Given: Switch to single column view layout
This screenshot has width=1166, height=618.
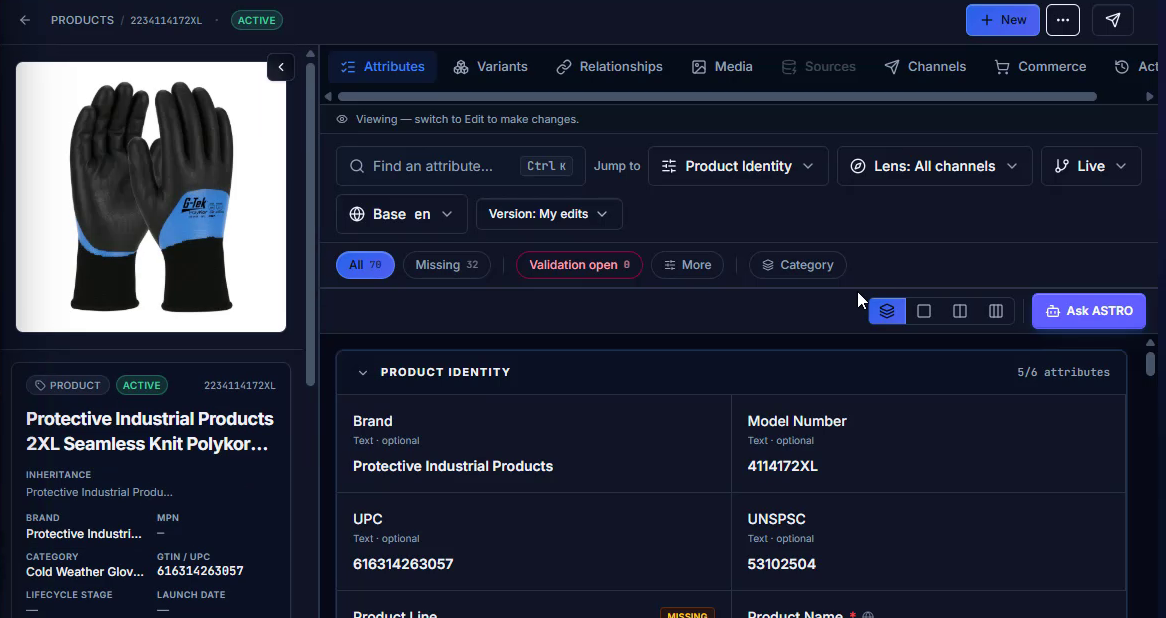Looking at the screenshot, I should [x=924, y=311].
